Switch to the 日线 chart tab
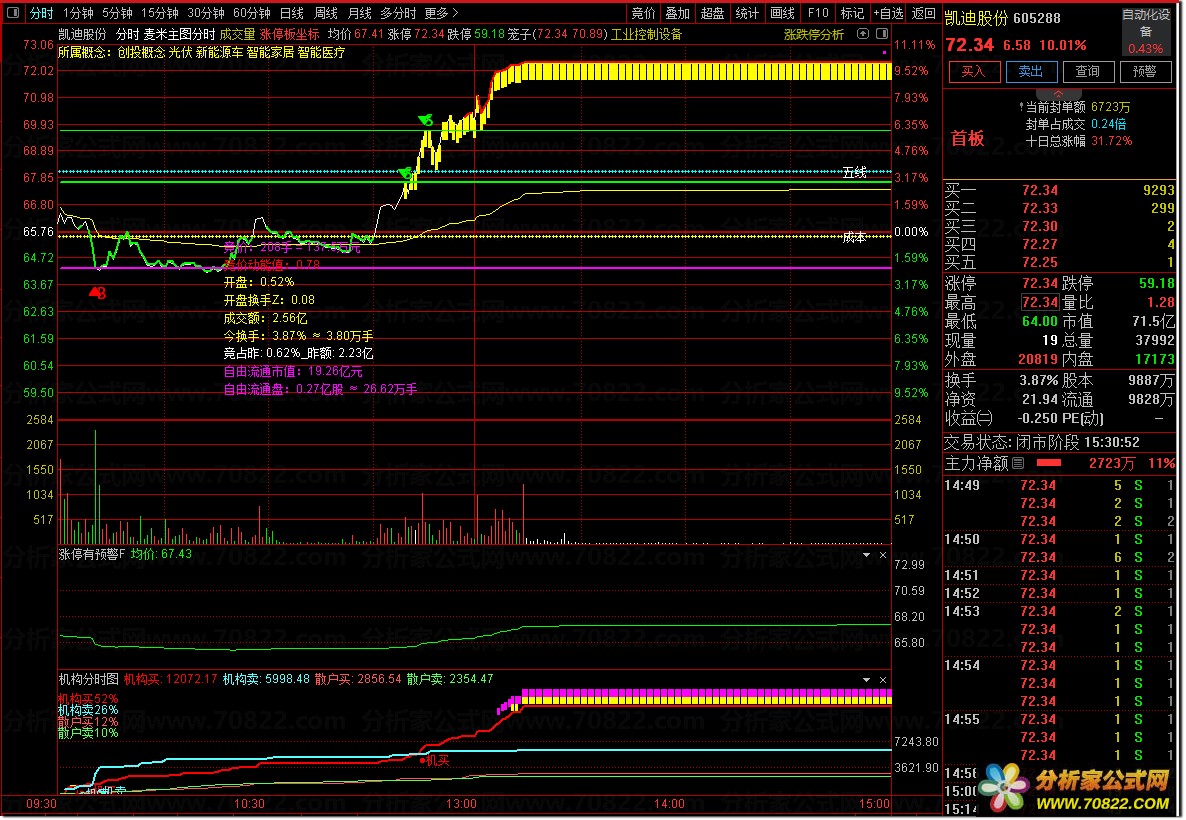Screen dimensions: 1186x820 coord(292,13)
